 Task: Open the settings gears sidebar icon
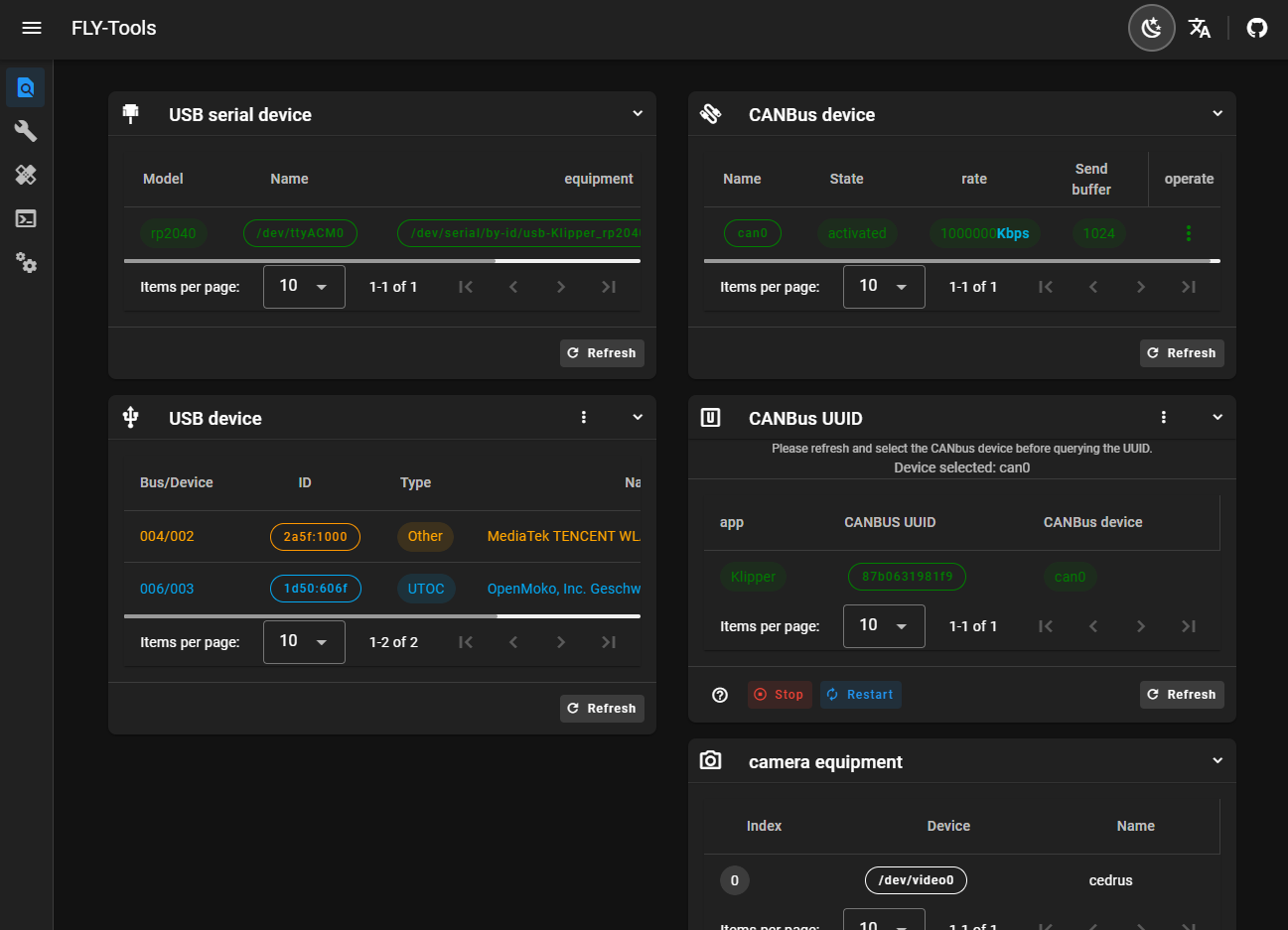coord(26,263)
